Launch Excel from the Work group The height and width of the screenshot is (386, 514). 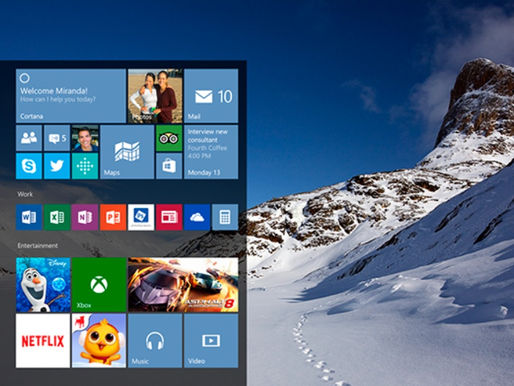click(x=57, y=217)
